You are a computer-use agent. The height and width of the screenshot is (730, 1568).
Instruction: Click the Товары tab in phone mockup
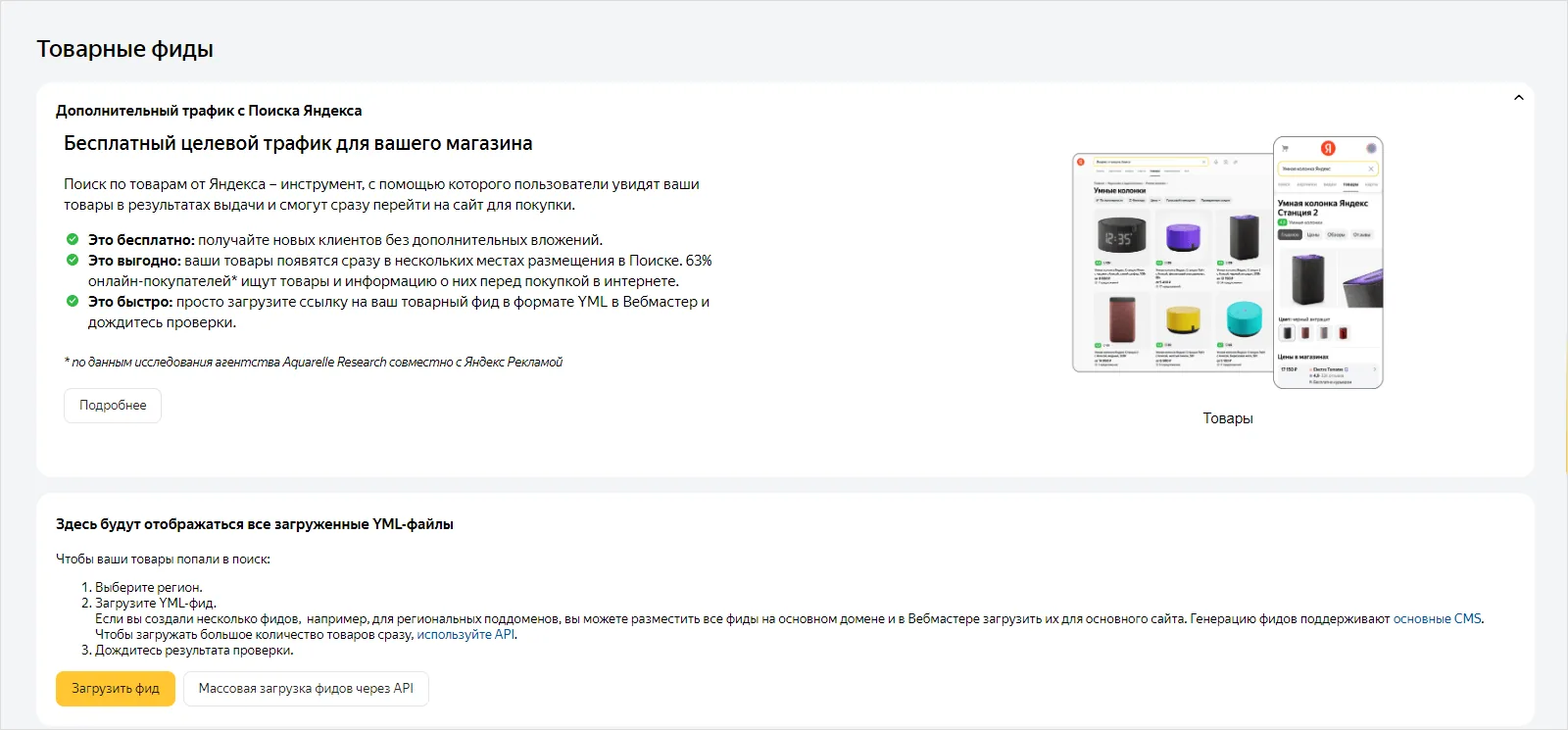click(1350, 184)
